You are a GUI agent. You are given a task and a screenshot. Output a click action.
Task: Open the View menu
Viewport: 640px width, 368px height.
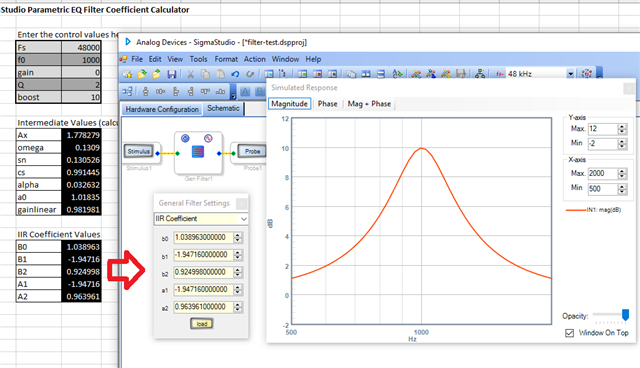[x=175, y=59]
